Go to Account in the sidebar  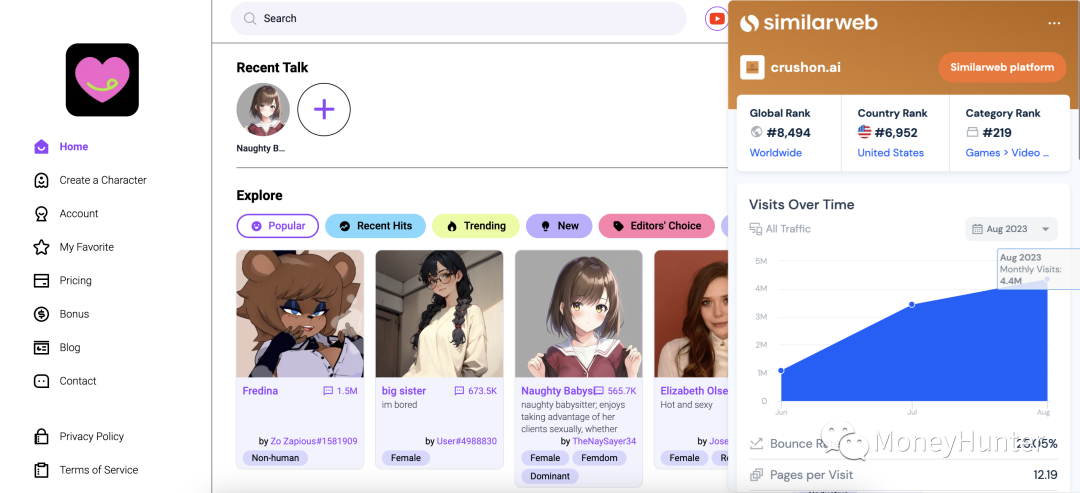click(x=79, y=213)
